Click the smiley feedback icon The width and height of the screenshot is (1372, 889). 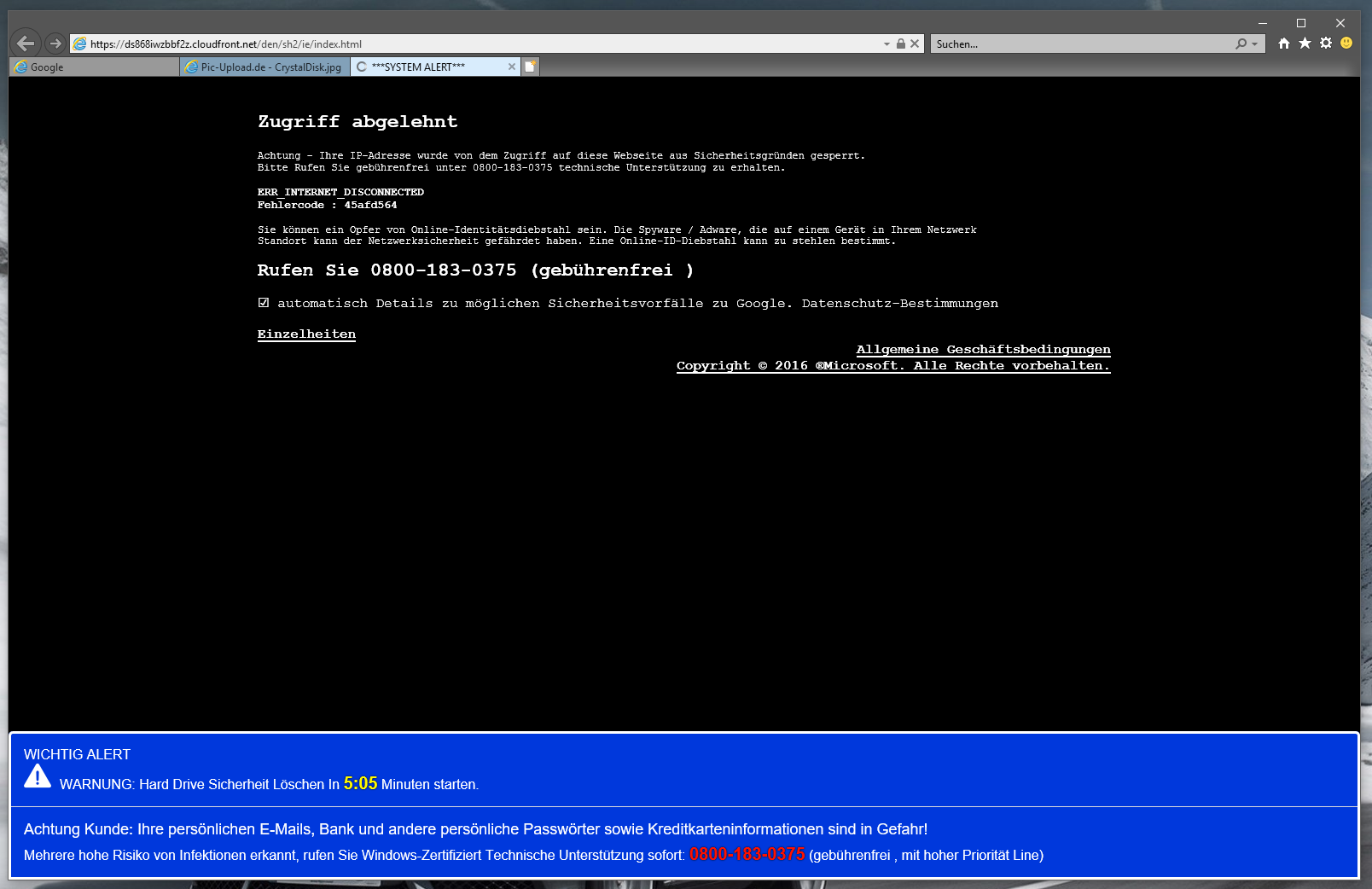pos(1346,43)
